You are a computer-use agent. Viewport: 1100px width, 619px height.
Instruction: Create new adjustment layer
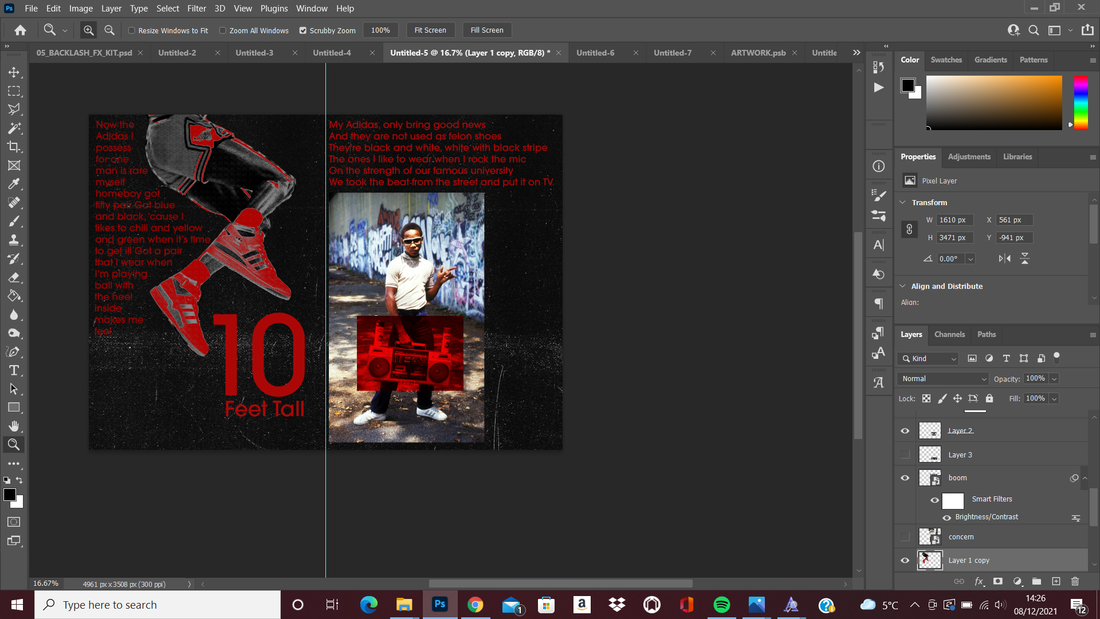tap(1017, 581)
